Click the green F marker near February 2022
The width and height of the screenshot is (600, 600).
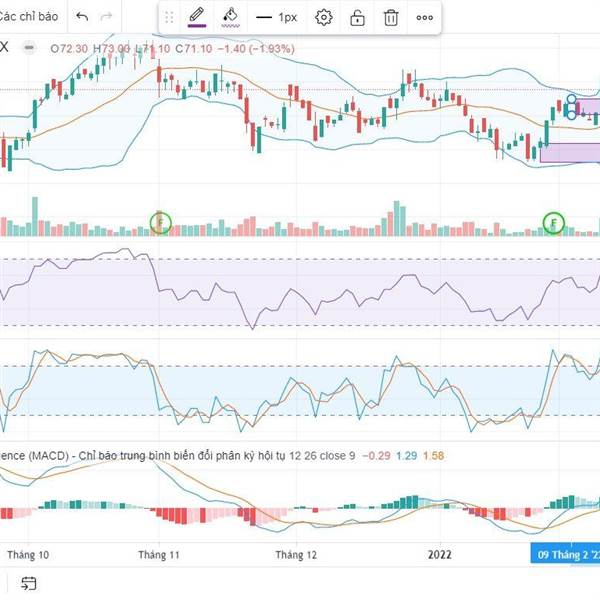click(x=553, y=222)
